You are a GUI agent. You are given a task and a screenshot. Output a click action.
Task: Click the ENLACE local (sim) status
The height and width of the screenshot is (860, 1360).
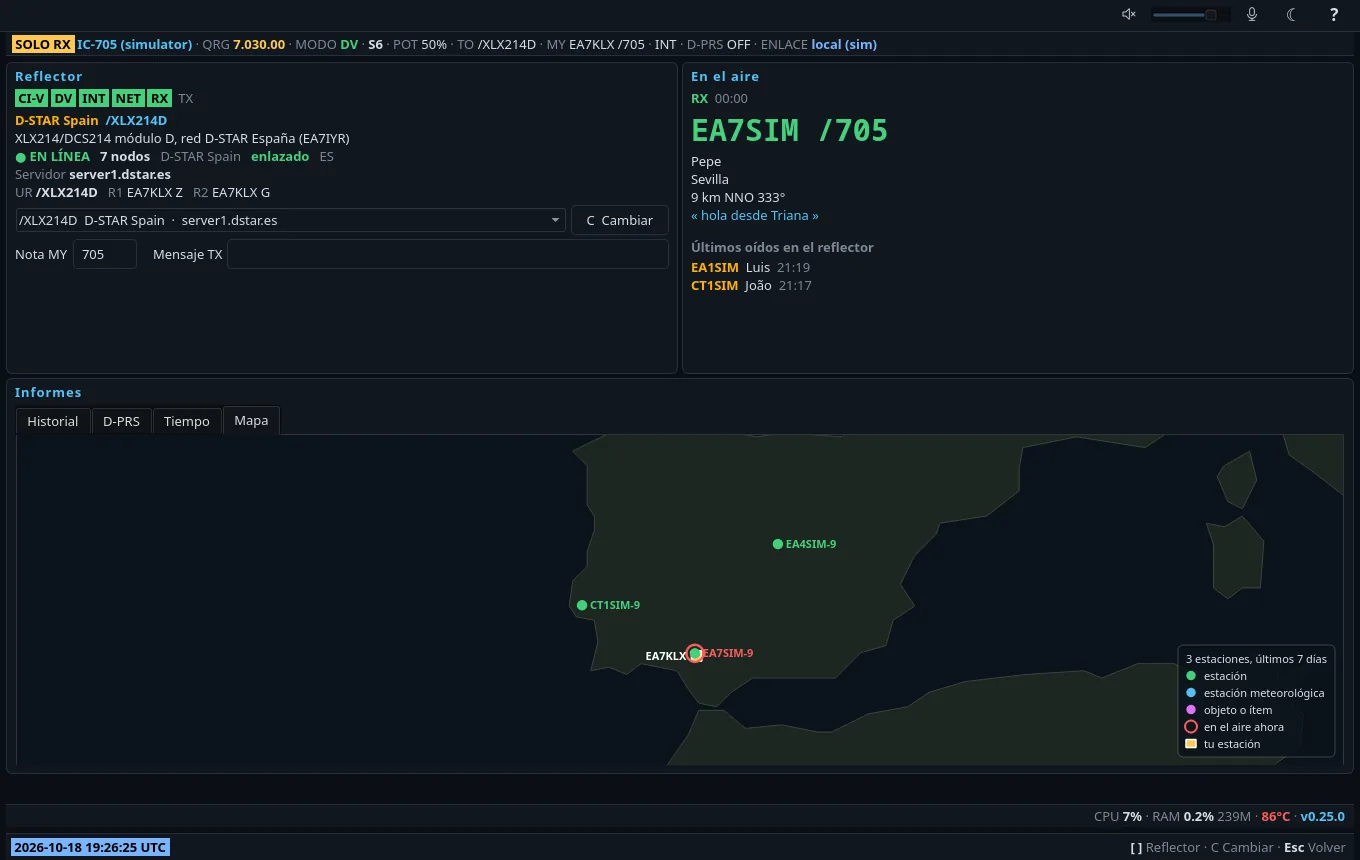tap(819, 44)
